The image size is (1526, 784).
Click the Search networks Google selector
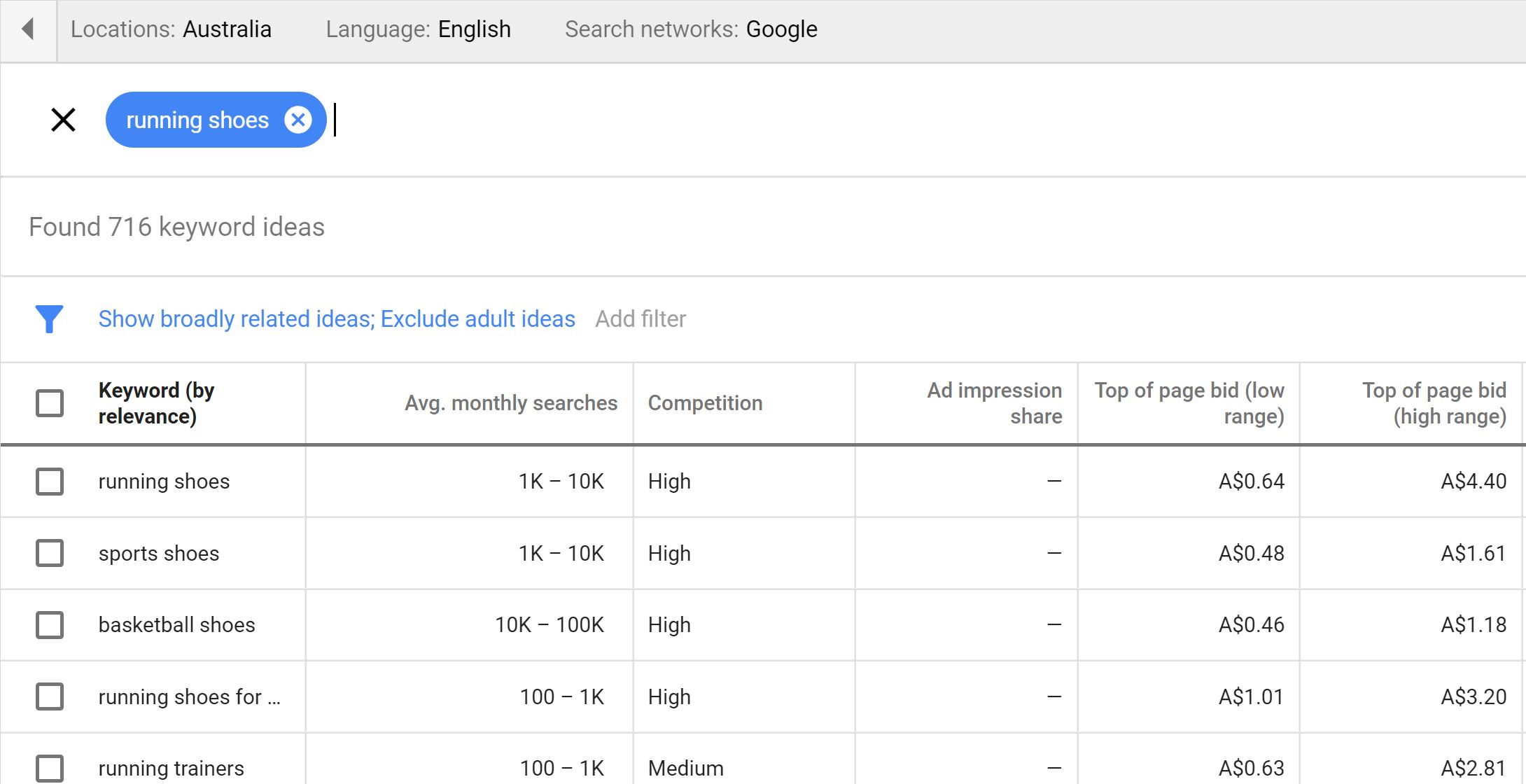coord(690,29)
